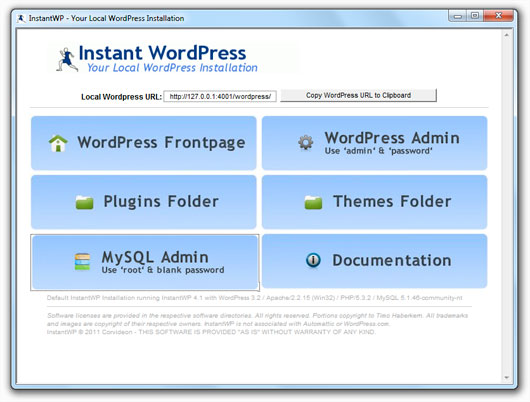
Task: Click the green folder icon beside Themes Folder
Action: (x=313, y=202)
